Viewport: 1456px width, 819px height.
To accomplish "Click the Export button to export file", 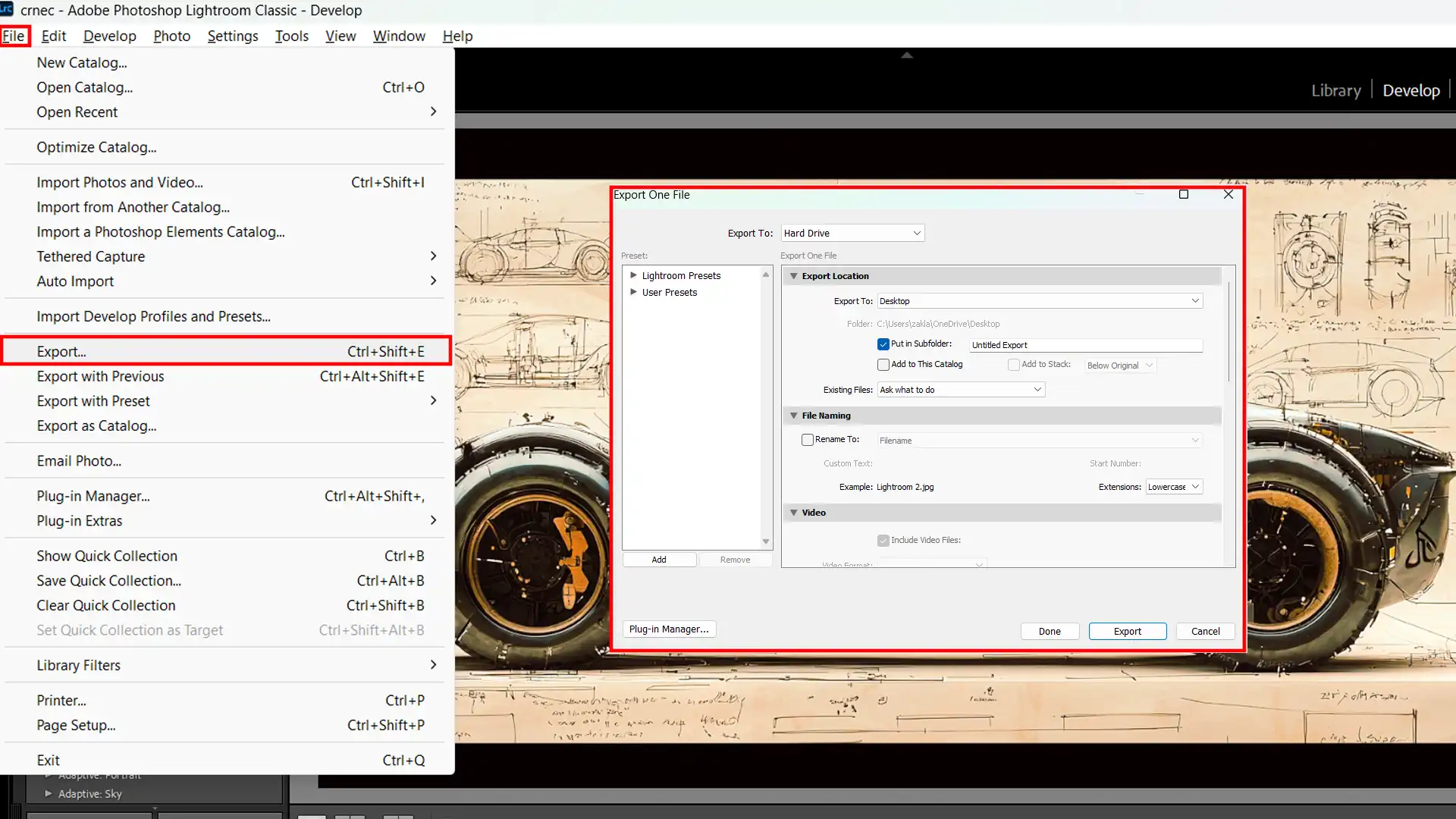I will (1127, 630).
